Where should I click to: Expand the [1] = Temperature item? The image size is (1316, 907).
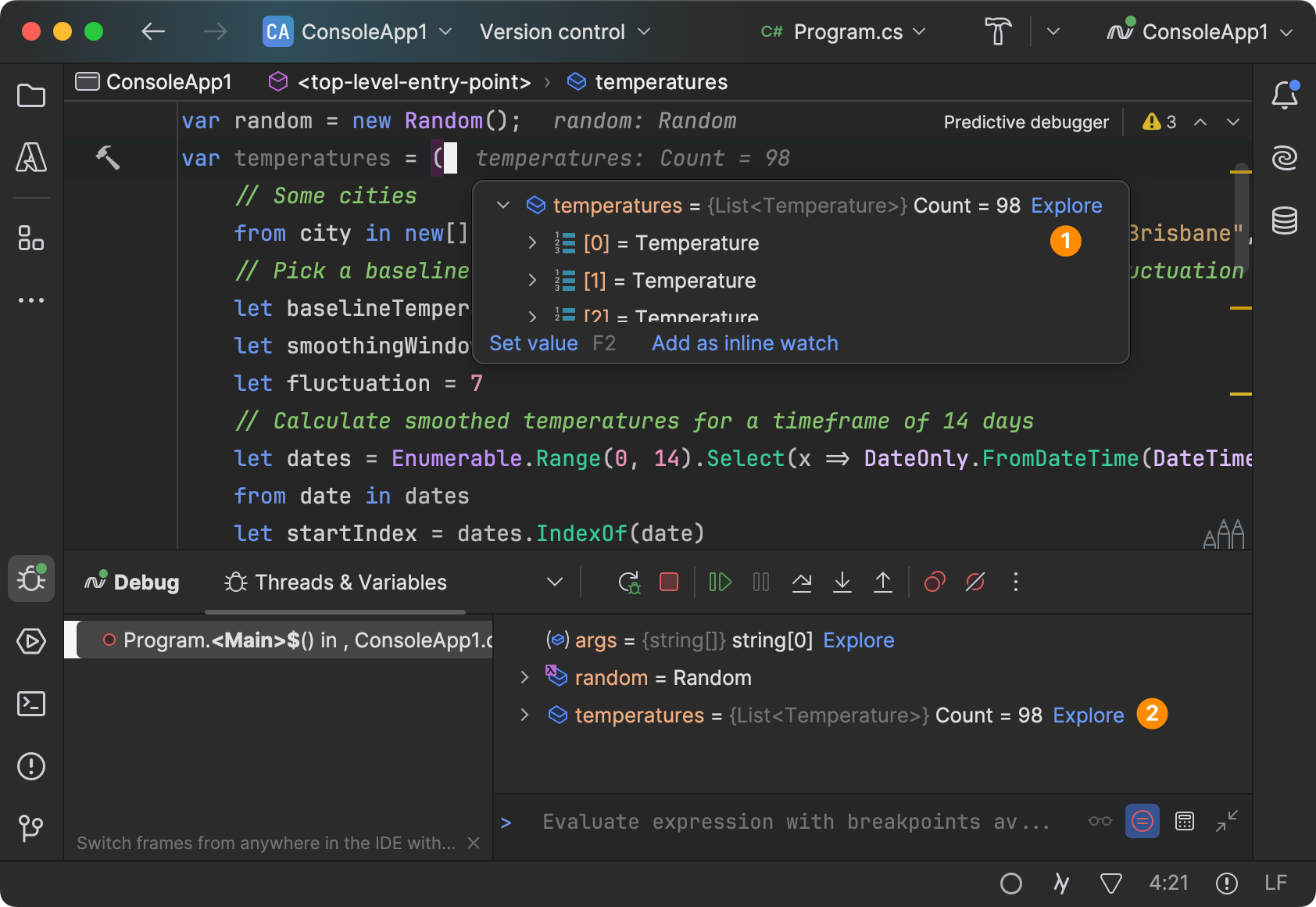[x=532, y=281]
